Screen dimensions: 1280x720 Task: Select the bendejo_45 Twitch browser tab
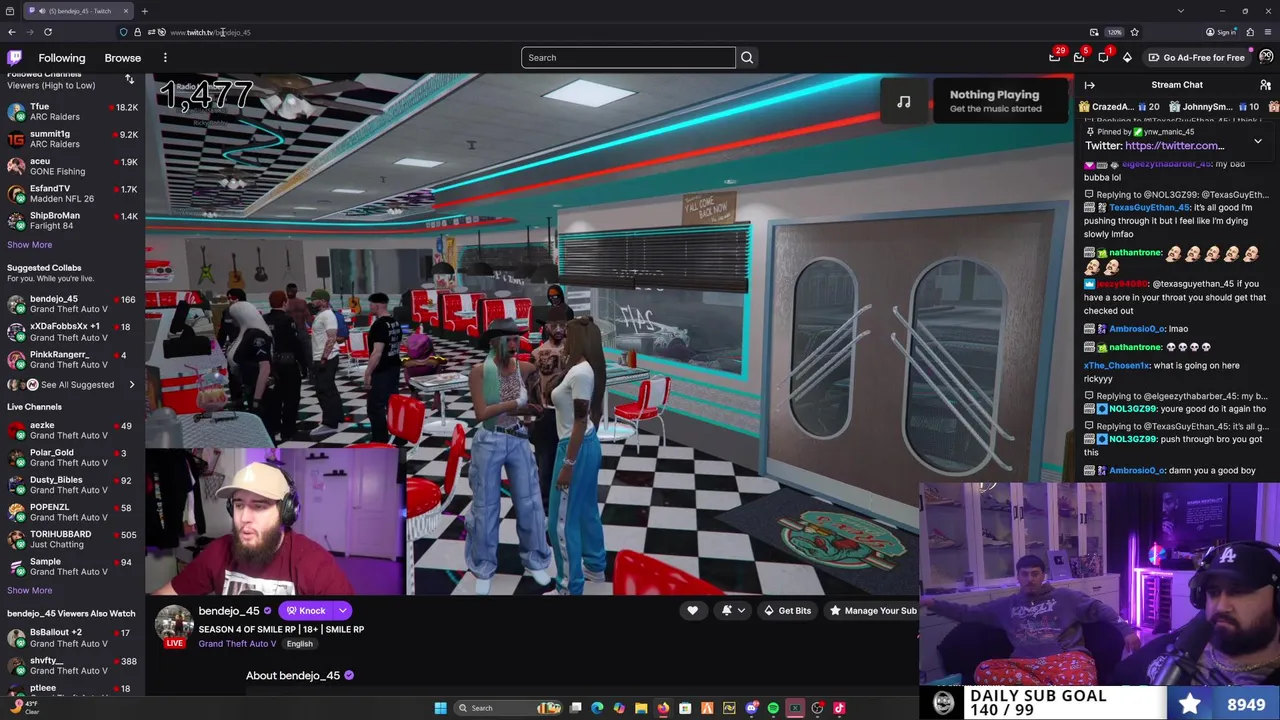pyautogui.click(x=78, y=11)
